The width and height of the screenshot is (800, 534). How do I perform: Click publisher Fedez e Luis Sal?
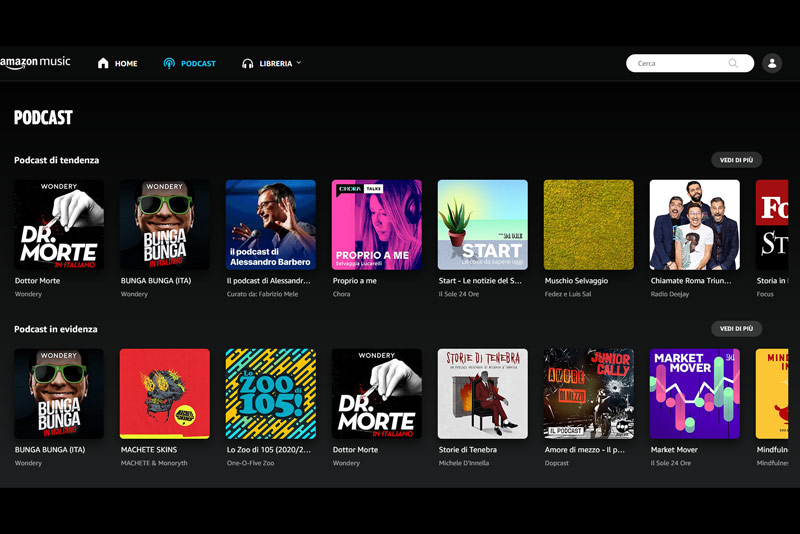(568, 294)
